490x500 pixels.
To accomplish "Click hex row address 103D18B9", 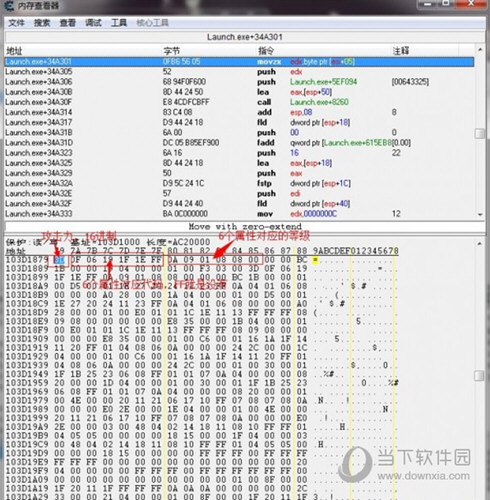I will point(27,295).
